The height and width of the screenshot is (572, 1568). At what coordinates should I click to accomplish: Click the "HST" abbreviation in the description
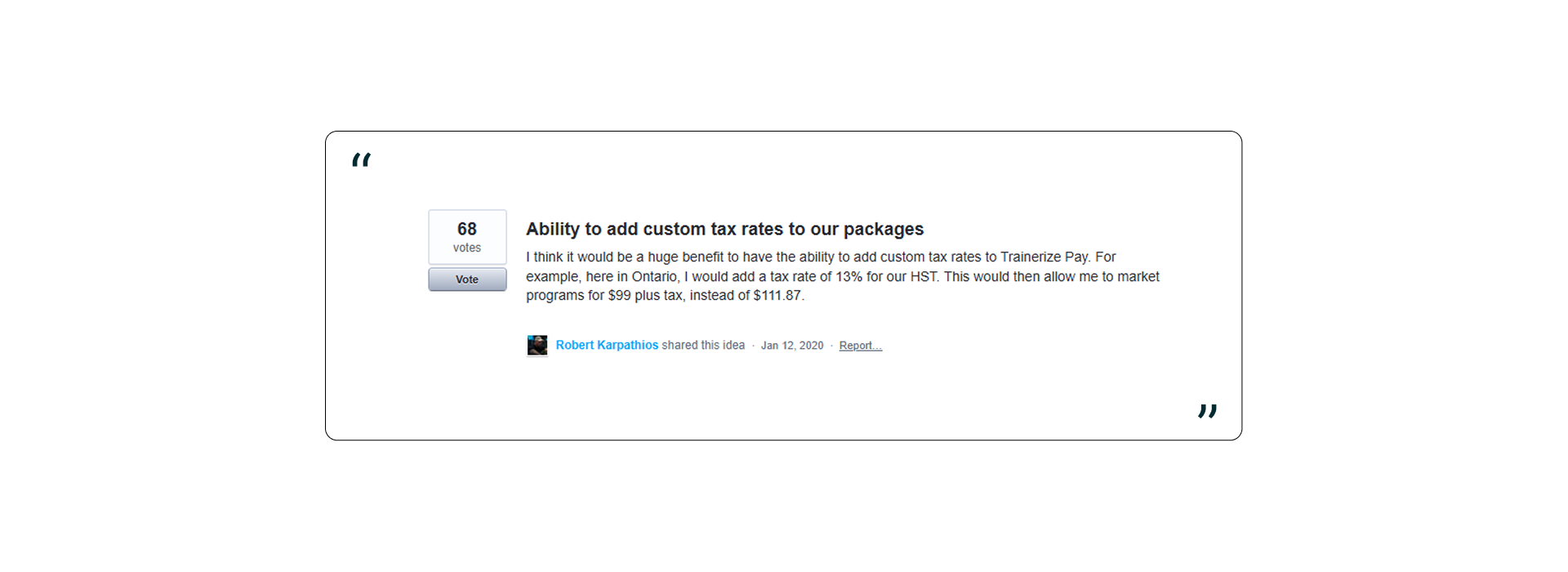pos(923,276)
